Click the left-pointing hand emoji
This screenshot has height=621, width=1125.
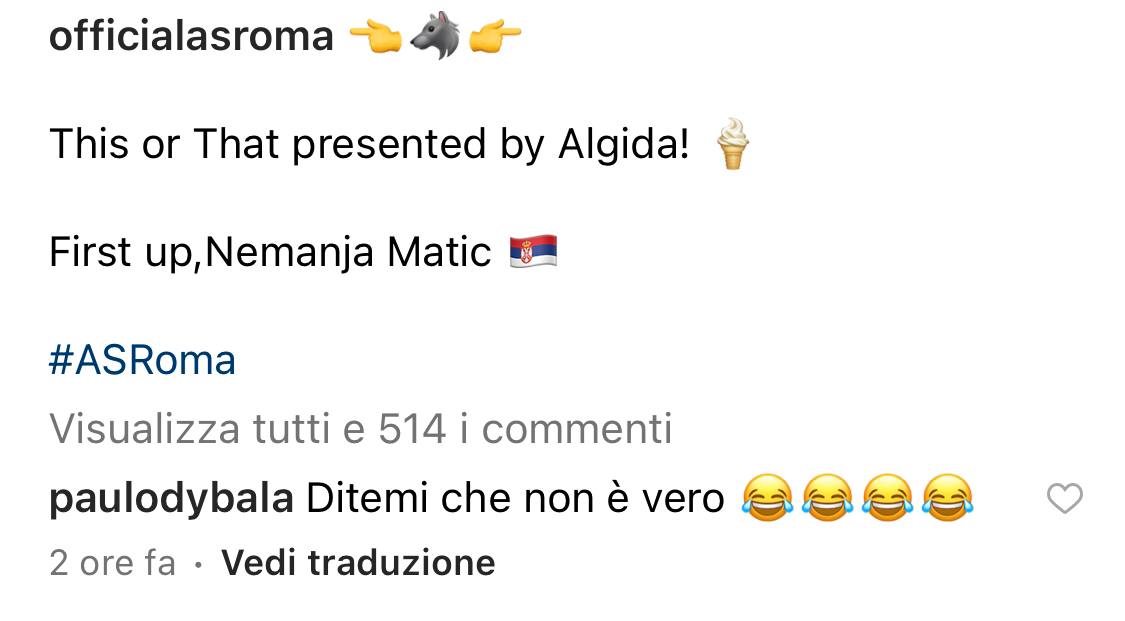[375, 37]
